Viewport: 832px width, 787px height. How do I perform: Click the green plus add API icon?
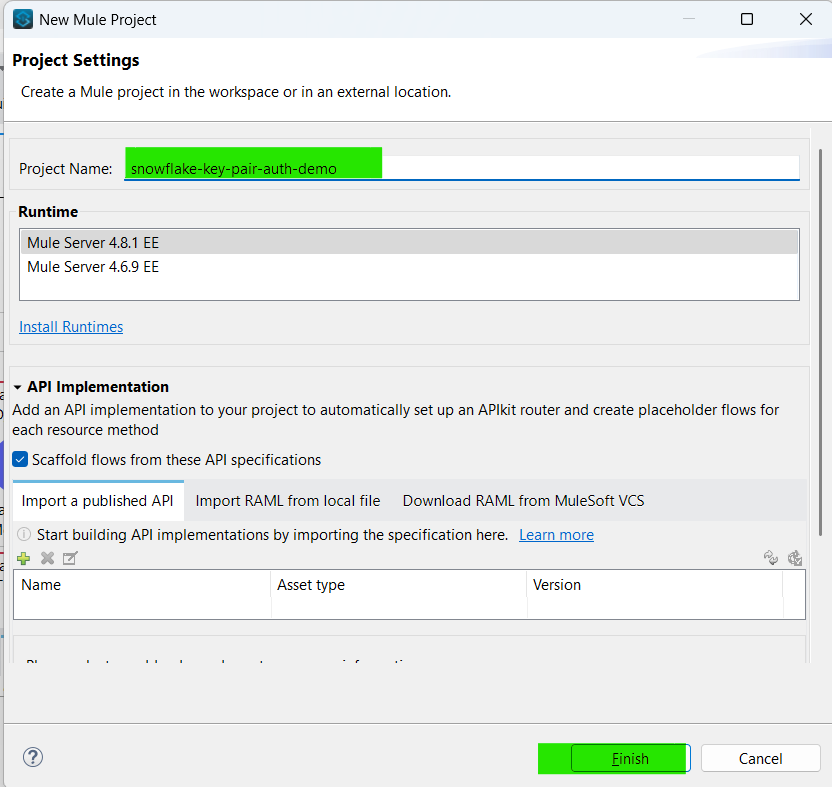(x=24, y=558)
